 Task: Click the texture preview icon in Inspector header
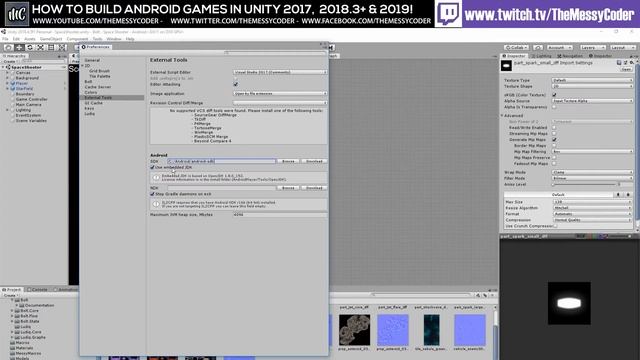pyautogui.click(x=507, y=66)
